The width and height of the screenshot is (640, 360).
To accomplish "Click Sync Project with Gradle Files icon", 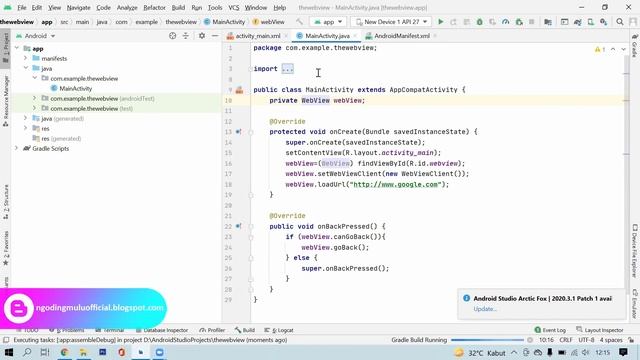I will point(578,22).
